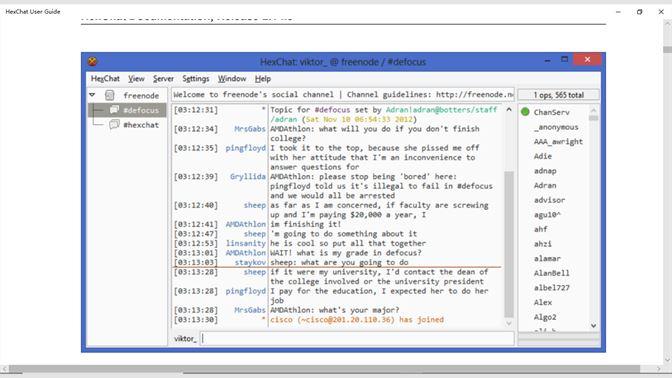
Task: Select AlanBell in the user list
Action: click(552, 273)
